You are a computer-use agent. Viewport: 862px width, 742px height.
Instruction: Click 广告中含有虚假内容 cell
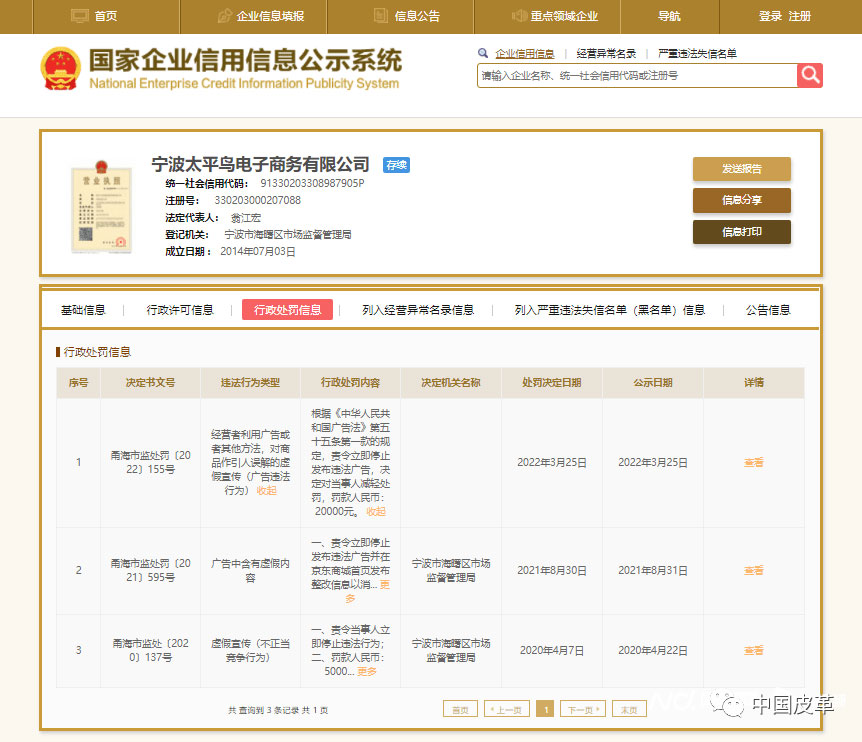click(250, 571)
